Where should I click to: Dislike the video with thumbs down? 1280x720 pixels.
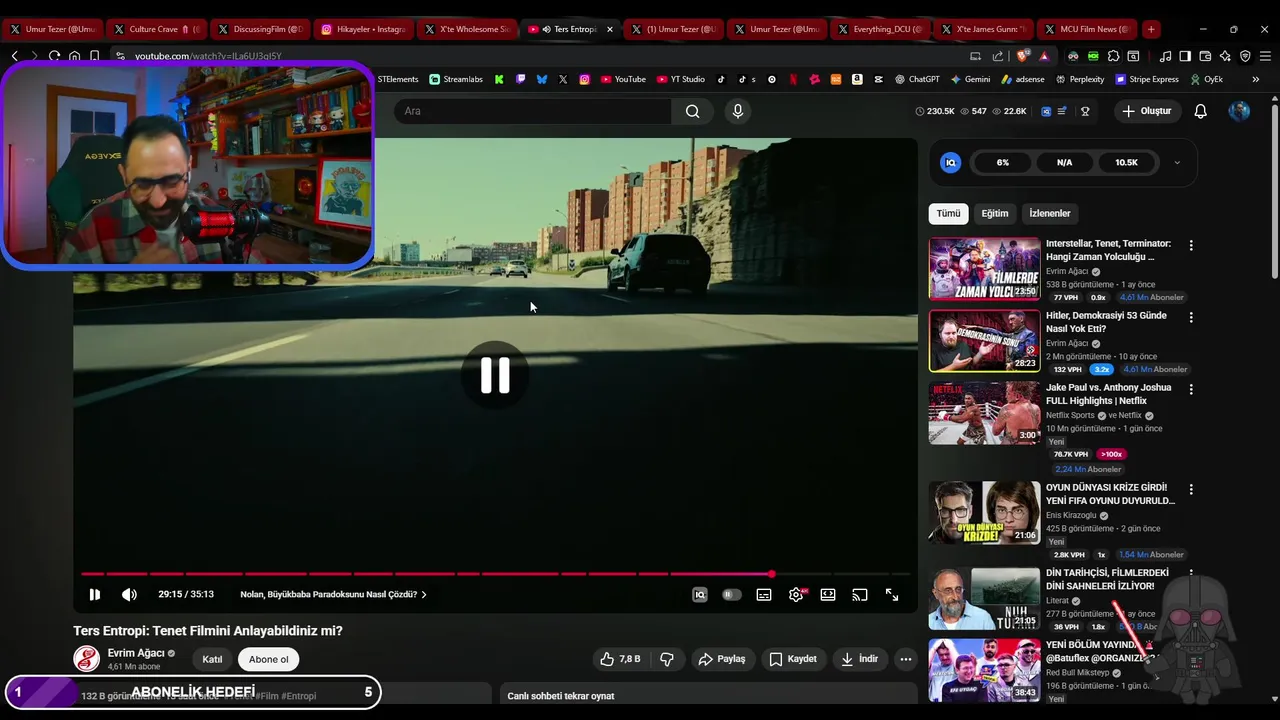(667, 659)
